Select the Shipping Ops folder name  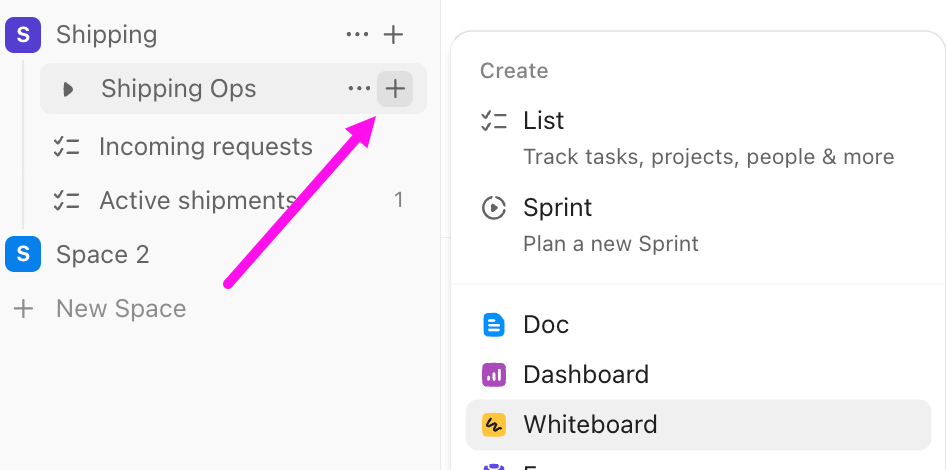(178, 89)
